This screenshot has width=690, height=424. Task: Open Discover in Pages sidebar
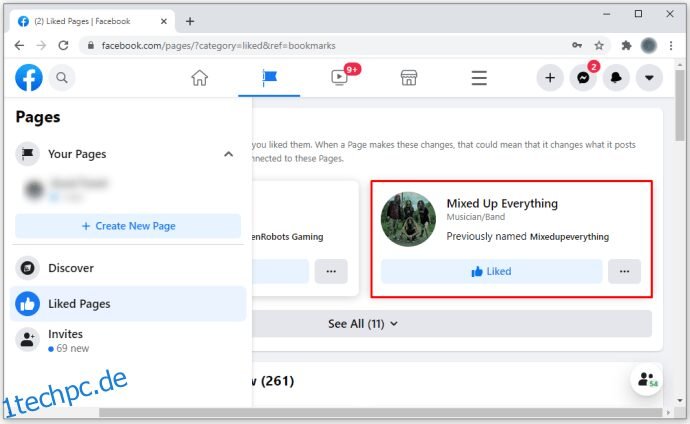point(128,268)
